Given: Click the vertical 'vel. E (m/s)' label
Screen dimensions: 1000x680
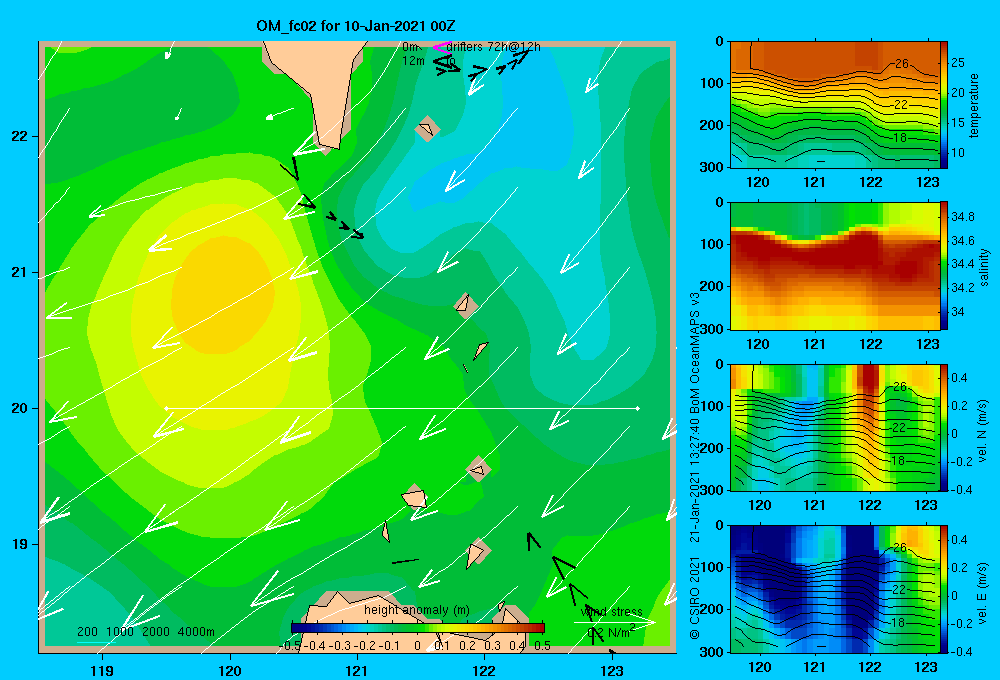Looking at the screenshot, I should (983, 592).
